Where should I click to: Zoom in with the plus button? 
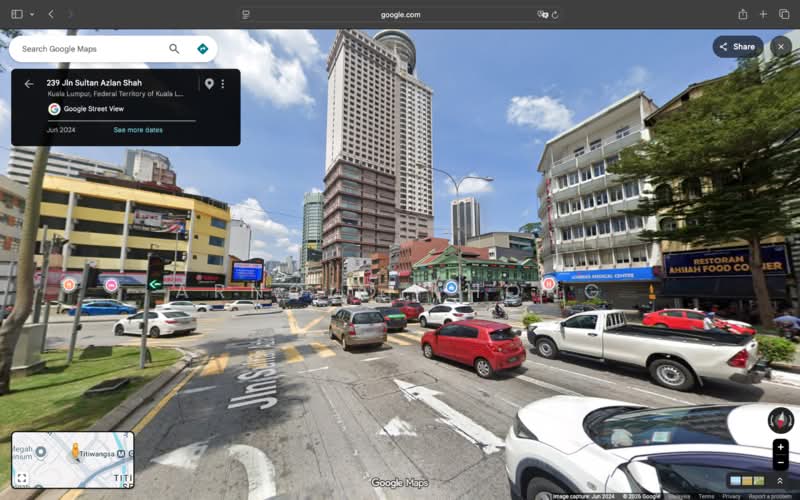click(781, 447)
